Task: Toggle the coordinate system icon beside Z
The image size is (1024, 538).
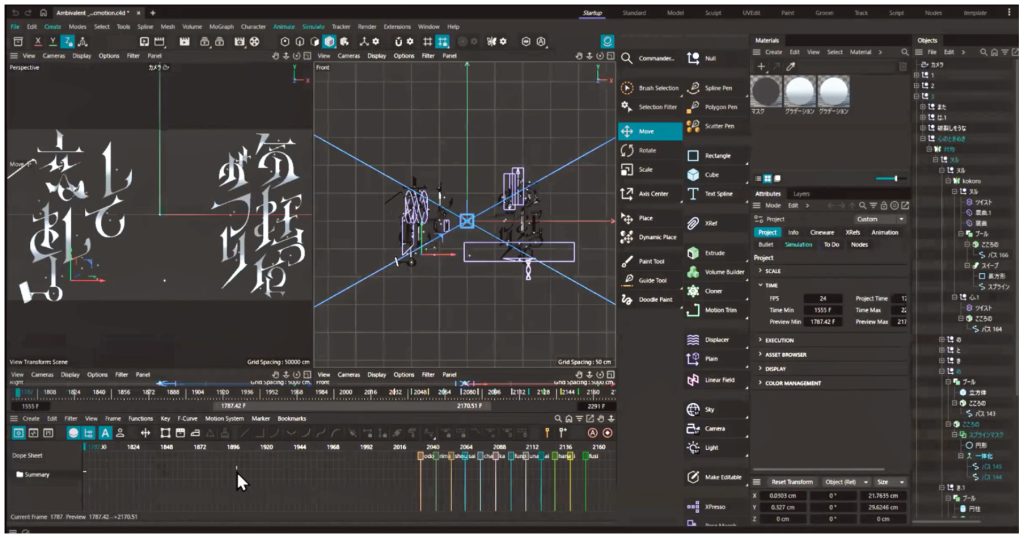Action: [82, 41]
